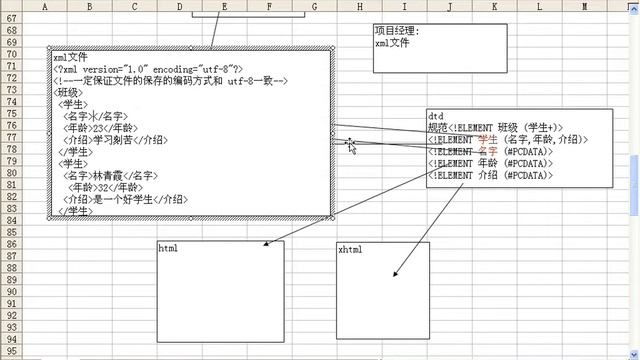Click the bottom-middle handle of xml box
The height and width of the screenshot is (360, 640).
(x=191, y=219)
